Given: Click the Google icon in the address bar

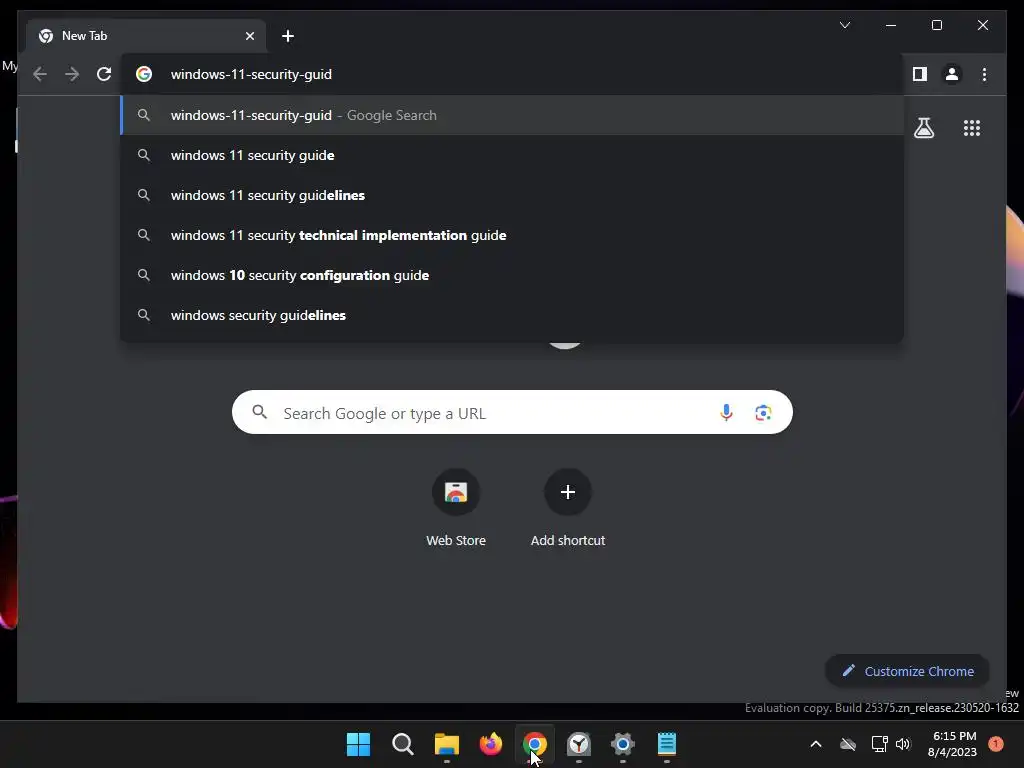Looking at the screenshot, I should pos(144,74).
